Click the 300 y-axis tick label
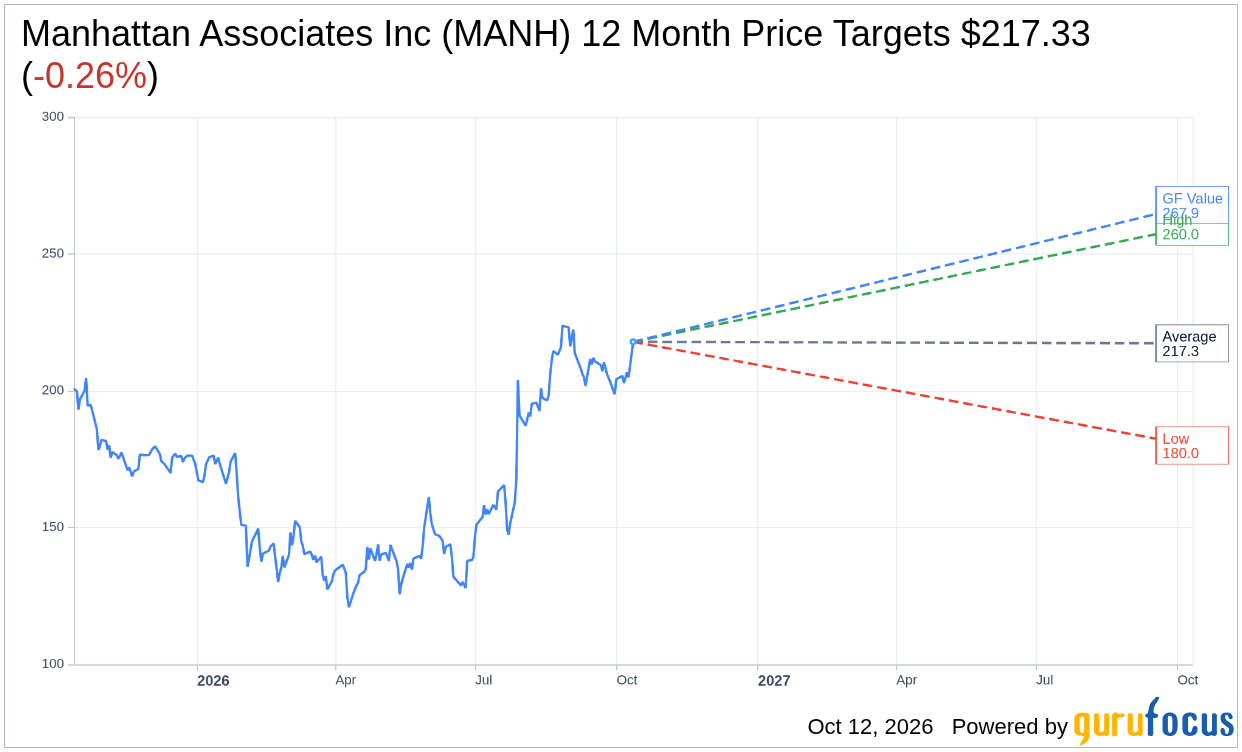The height and width of the screenshot is (752, 1242). click(53, 117)
